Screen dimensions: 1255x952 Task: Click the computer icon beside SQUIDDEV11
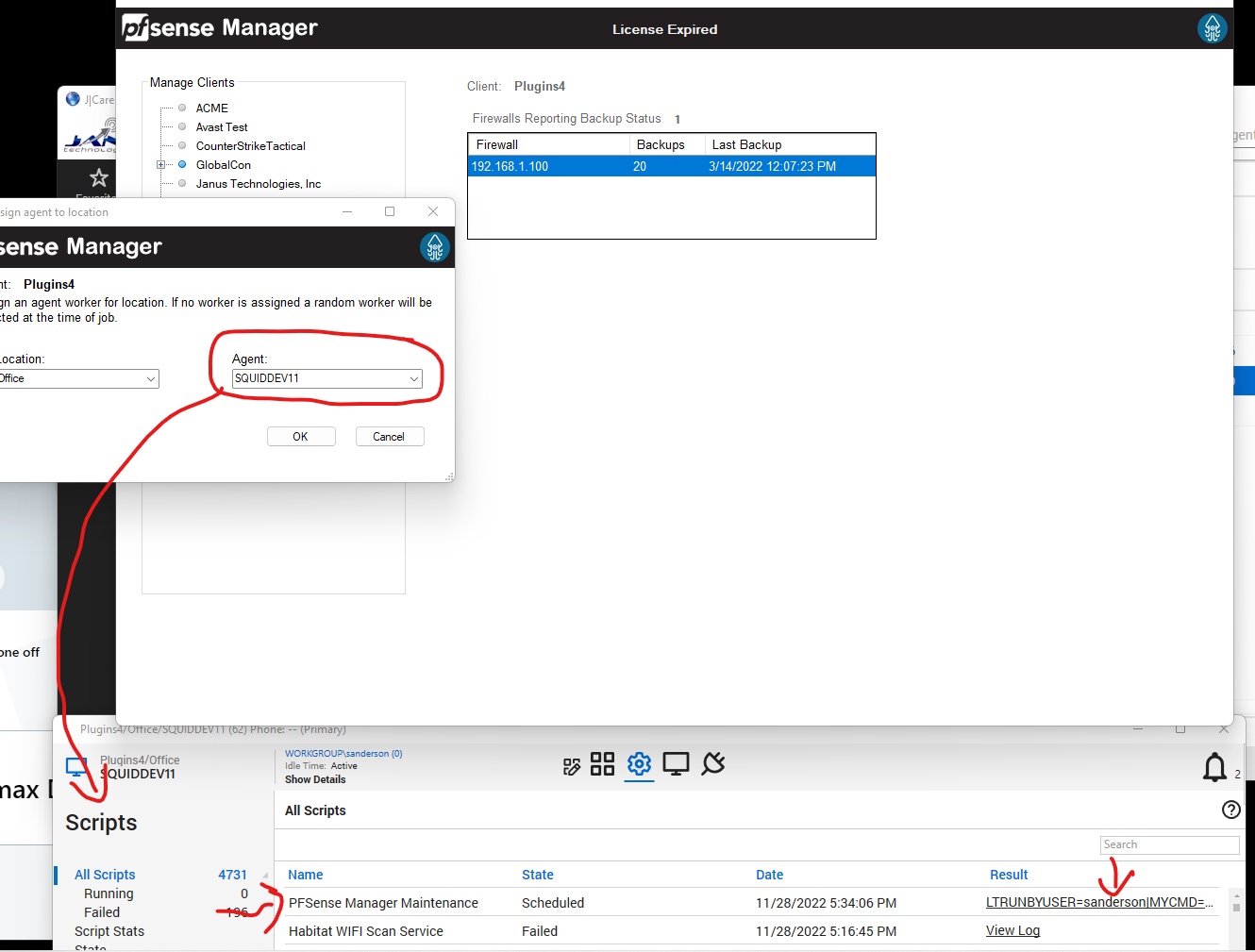(x=77, y=768)
